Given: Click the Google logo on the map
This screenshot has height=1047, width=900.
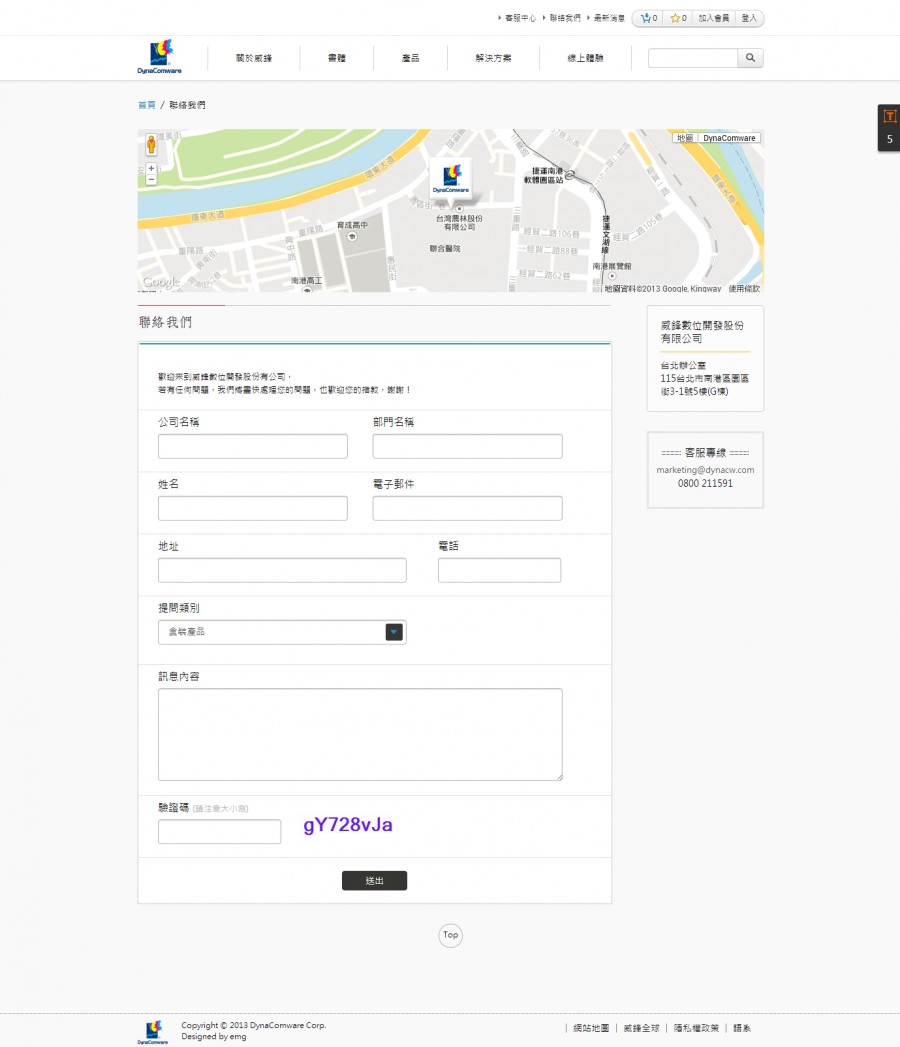Looking at the screenshot, I should 159,283.
